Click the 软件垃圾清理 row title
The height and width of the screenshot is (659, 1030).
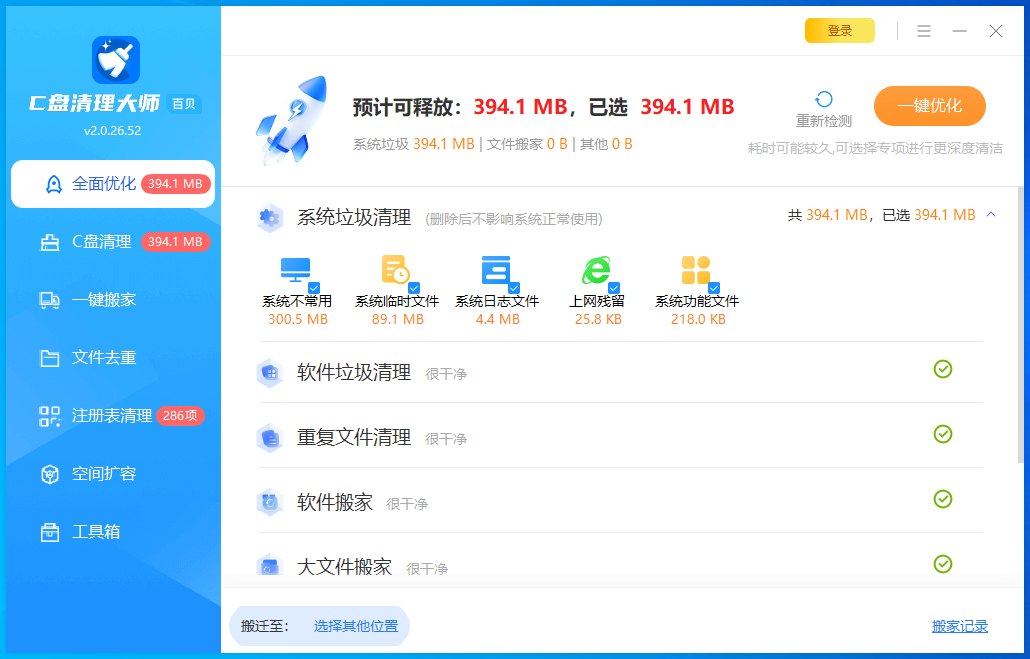point(354,373)
